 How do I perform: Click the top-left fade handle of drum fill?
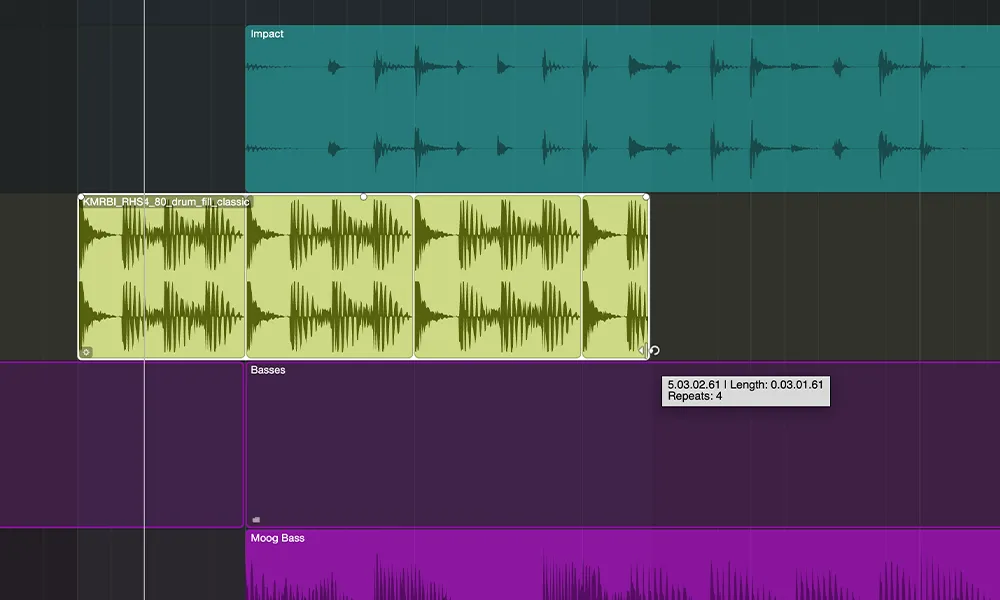(x=81, y=197)
